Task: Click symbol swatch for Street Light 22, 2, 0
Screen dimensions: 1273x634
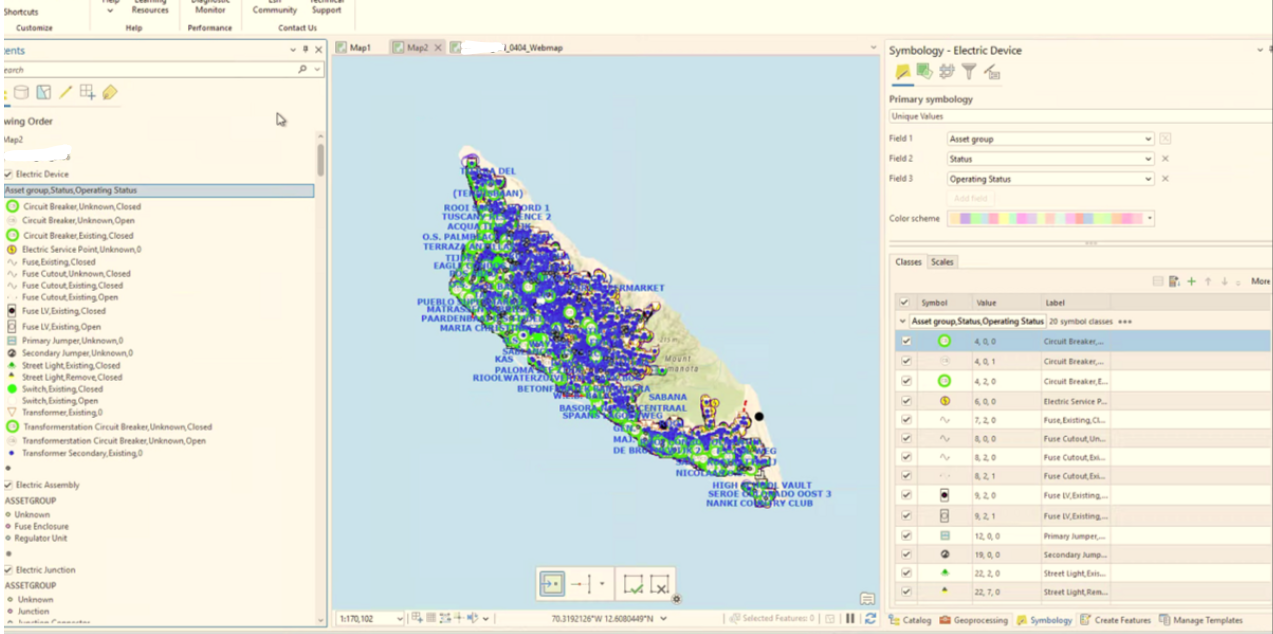Action: (944, 573)
